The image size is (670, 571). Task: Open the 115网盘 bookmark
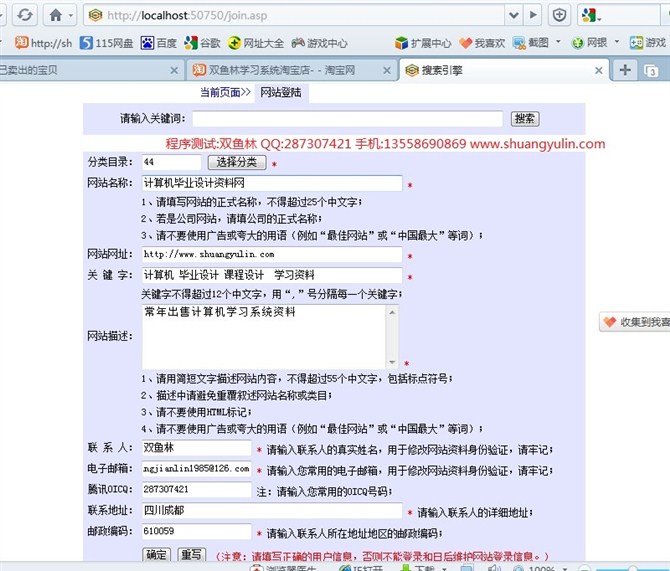tap(107, 43)
